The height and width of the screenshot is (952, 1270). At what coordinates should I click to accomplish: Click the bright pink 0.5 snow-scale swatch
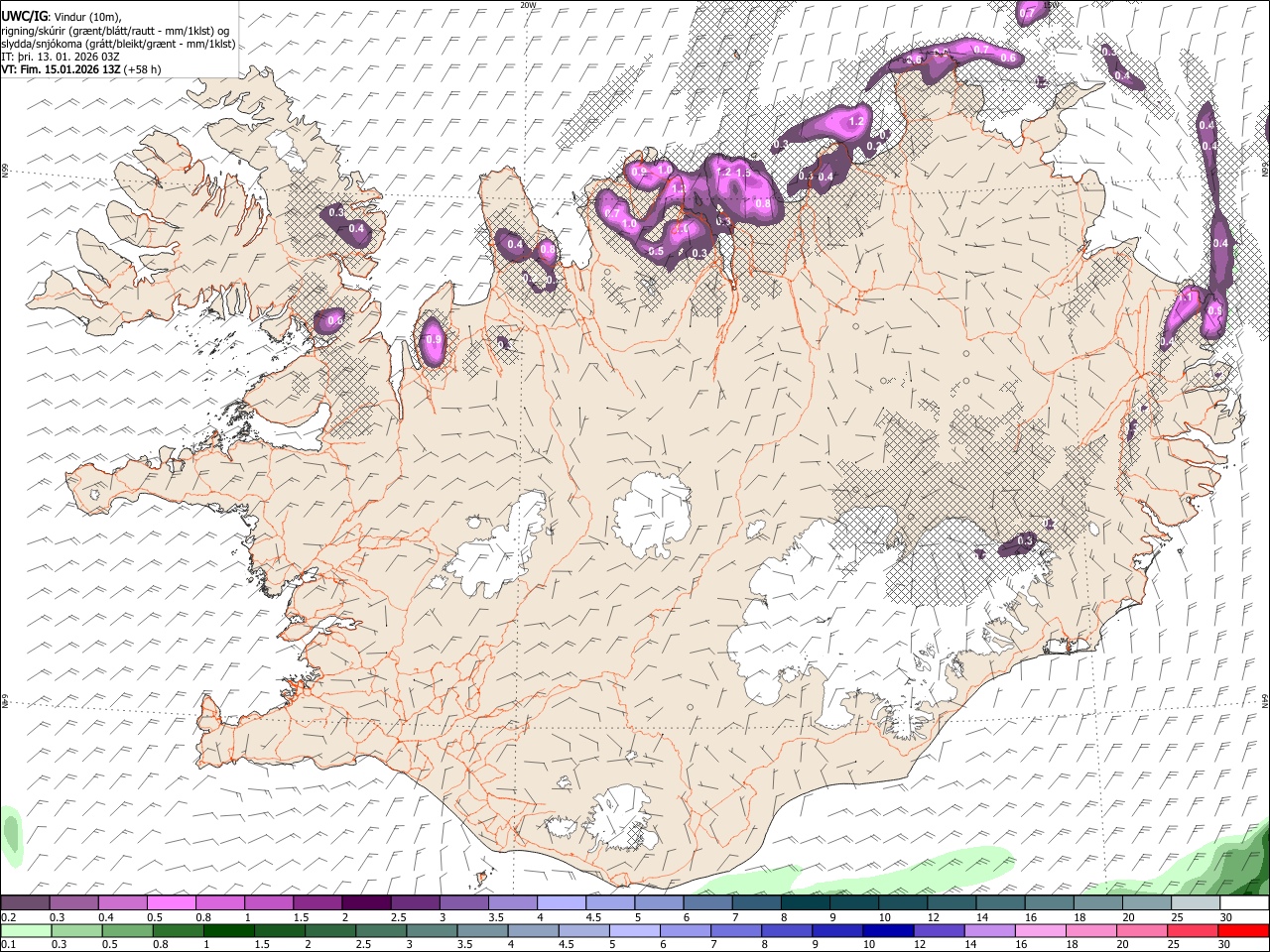171,903
